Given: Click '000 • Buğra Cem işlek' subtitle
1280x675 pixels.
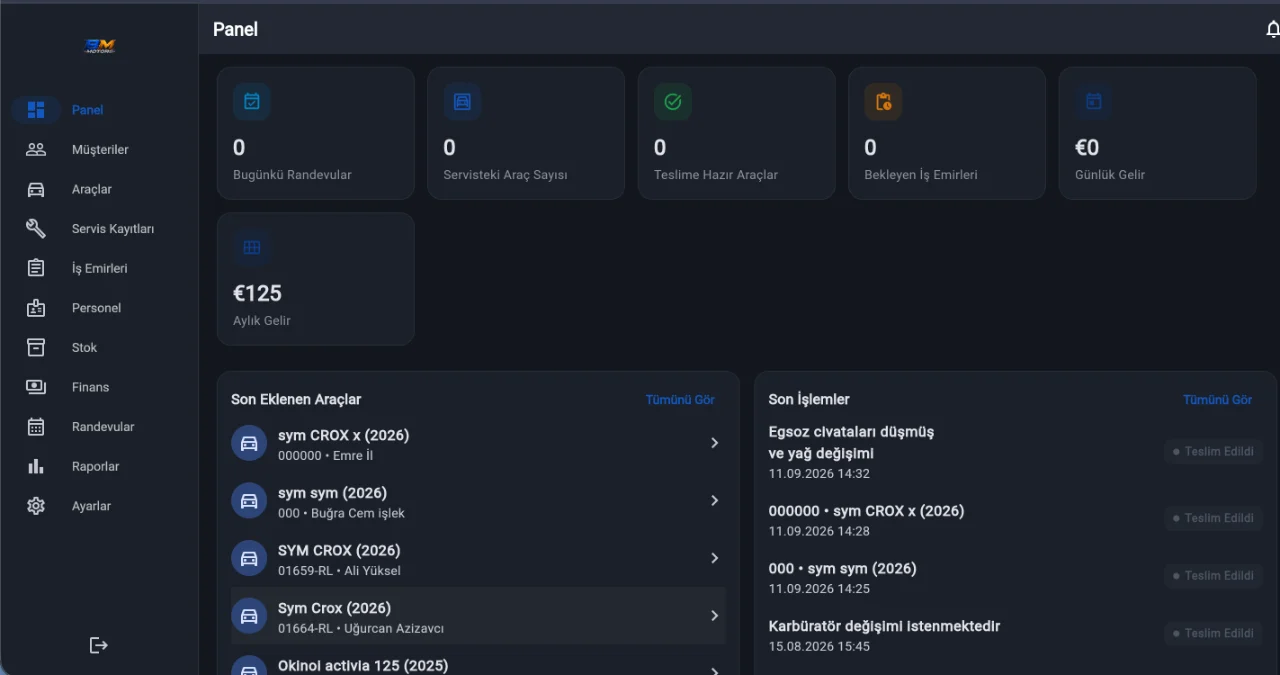Looking at the screenshot, I should coord(341,513).
